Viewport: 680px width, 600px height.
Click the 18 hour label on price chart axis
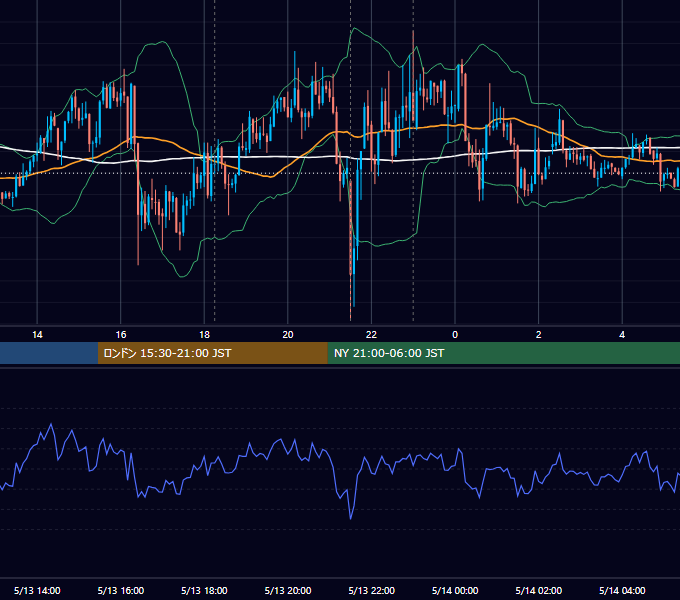(204, 335)
